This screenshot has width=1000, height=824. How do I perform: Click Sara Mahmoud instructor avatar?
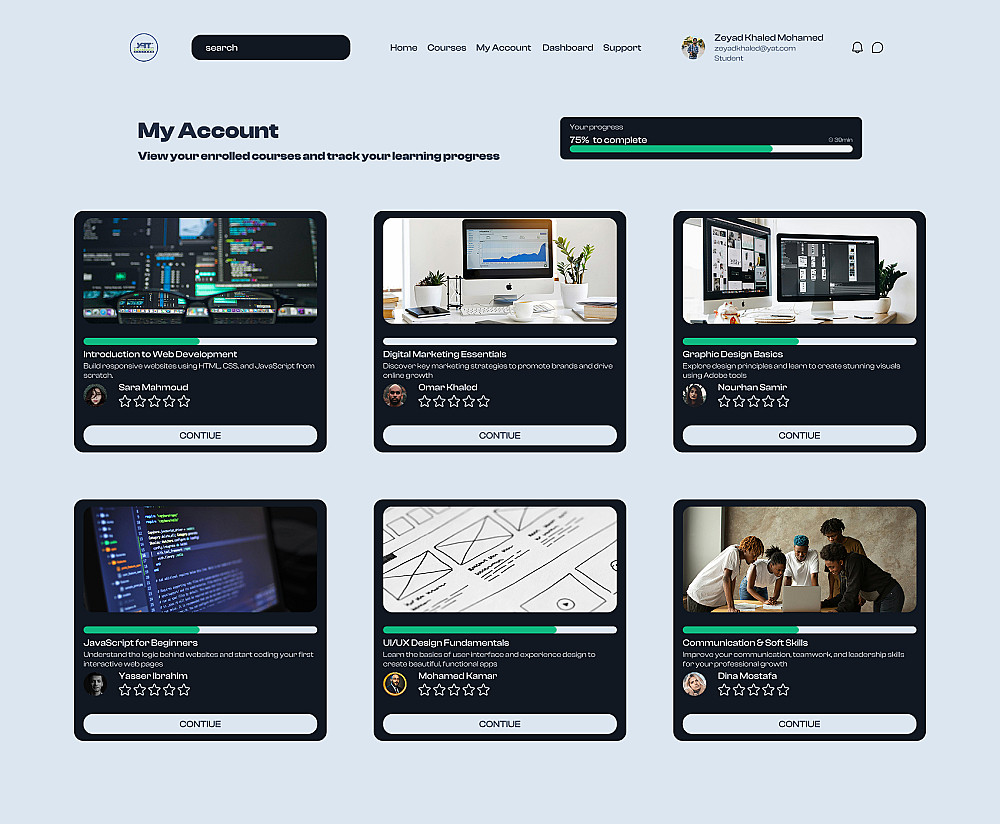[x=96, y=395]
